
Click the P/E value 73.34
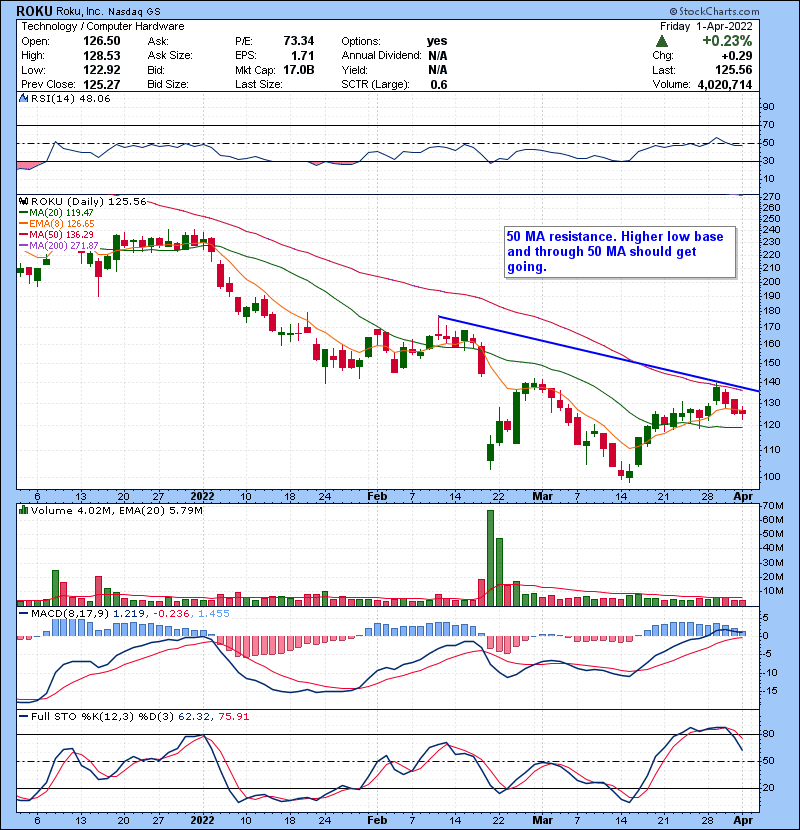tap(299, 41)
